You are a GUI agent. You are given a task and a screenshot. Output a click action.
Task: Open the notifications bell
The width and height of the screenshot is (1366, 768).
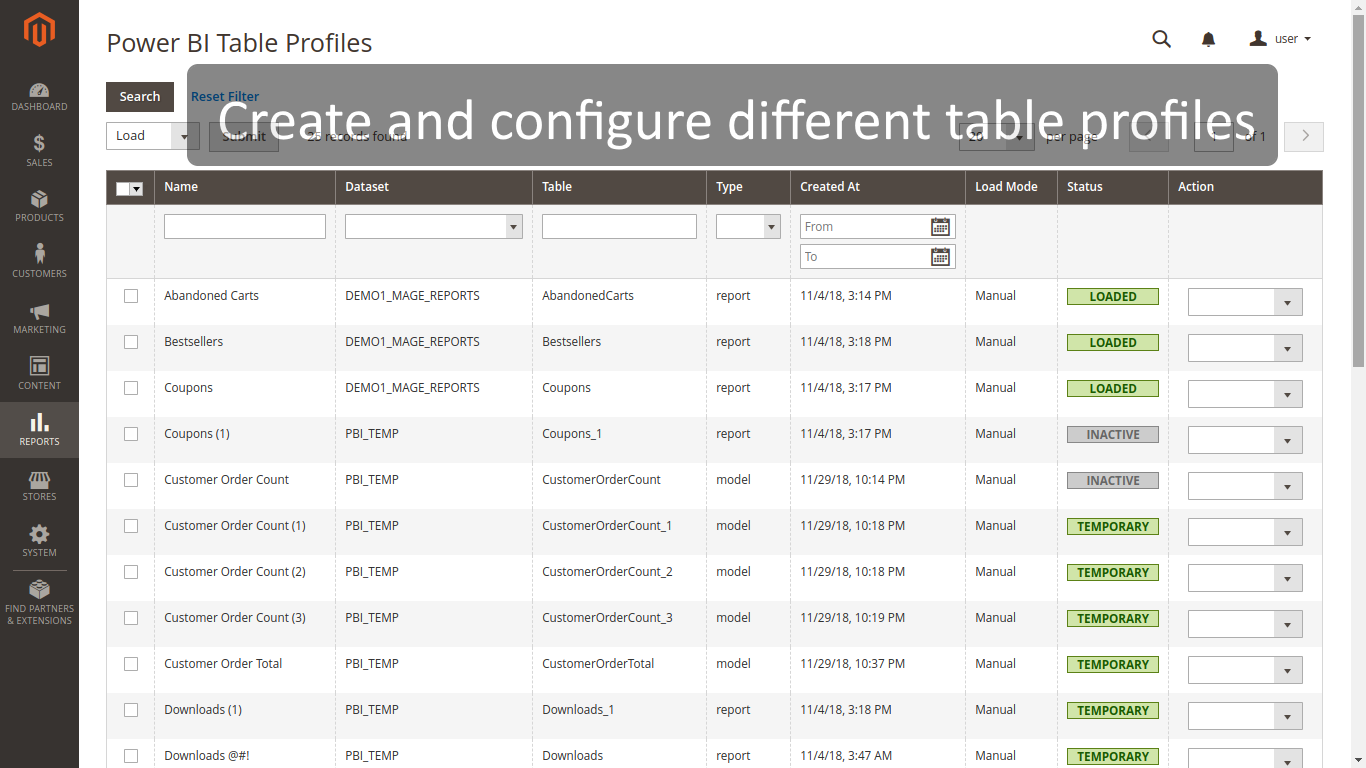pyautogui.click(x=1208, y=39)
